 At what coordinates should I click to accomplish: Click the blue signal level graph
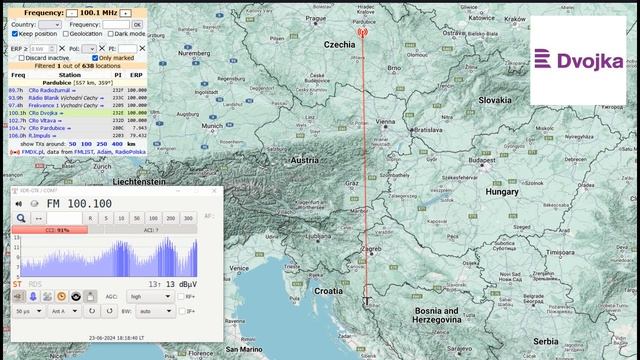point(109,257)
